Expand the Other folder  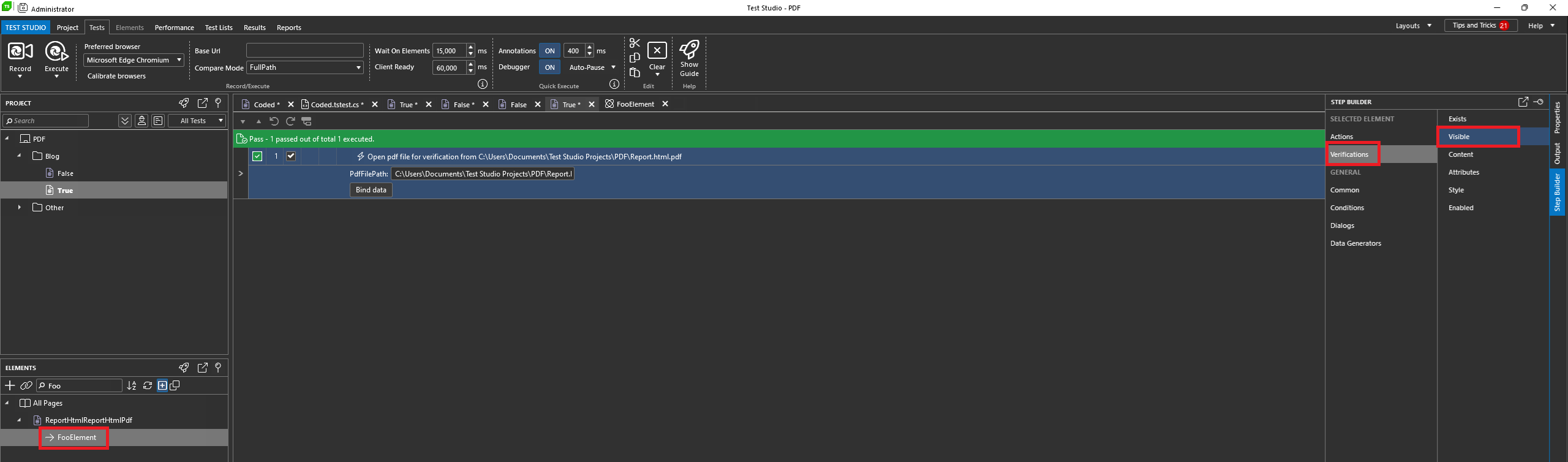click(x=20, y=207)
